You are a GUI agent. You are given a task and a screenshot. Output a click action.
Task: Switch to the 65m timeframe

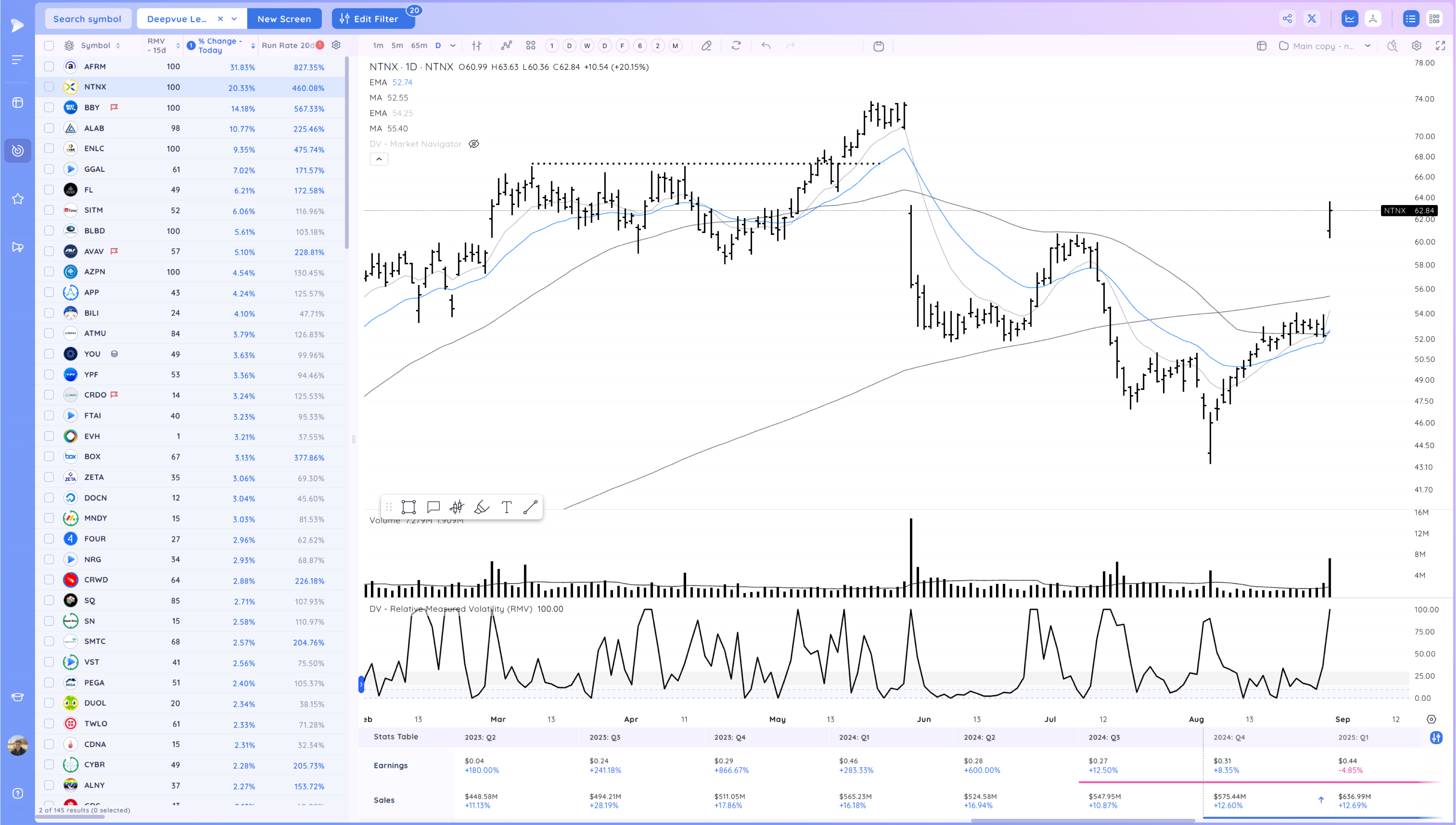[x=419, y=46]
